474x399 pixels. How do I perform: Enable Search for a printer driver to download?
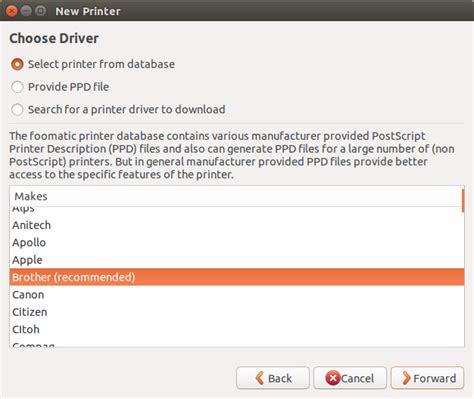(17, 109)
